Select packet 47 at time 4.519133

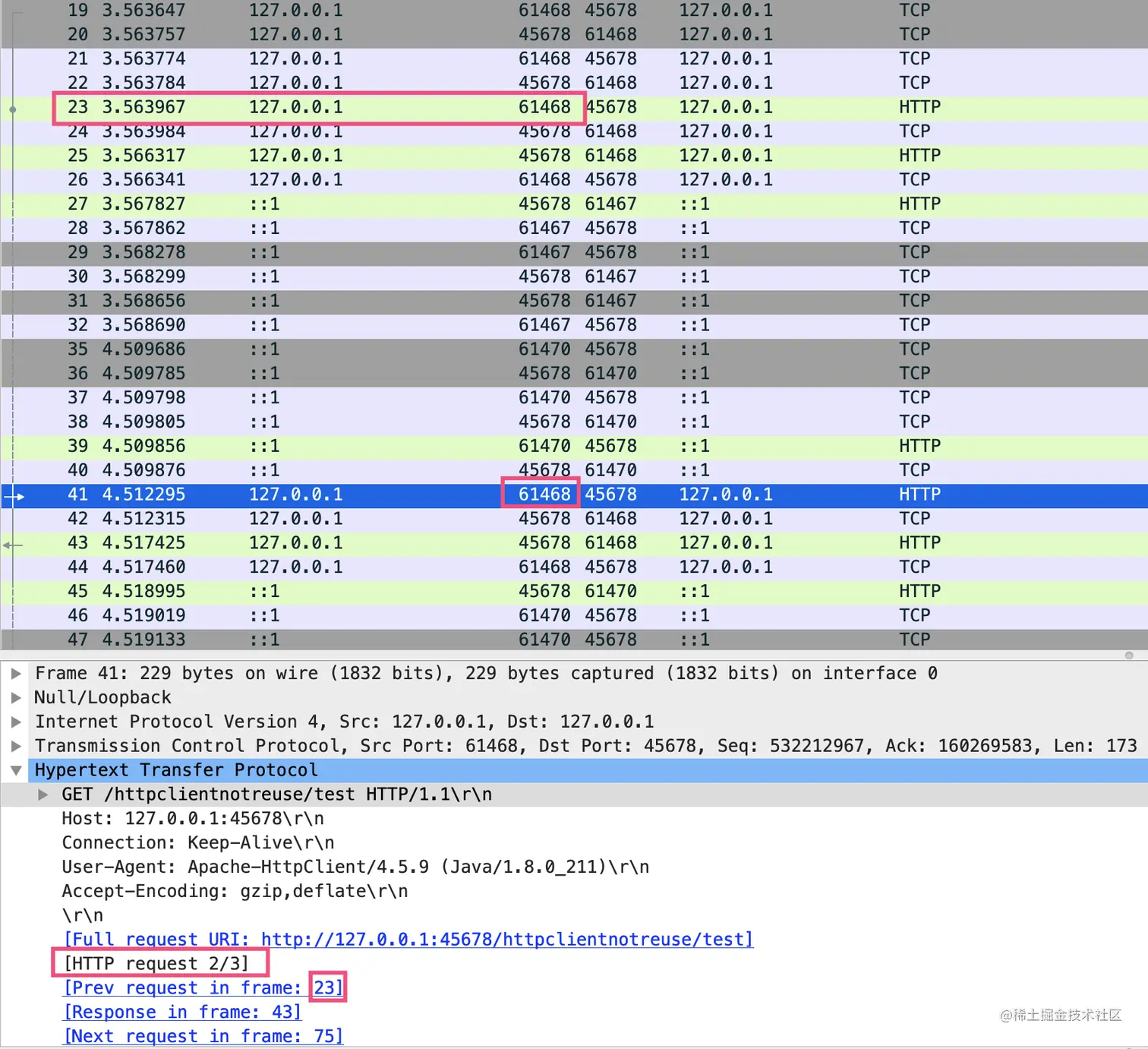click(574, 640)
